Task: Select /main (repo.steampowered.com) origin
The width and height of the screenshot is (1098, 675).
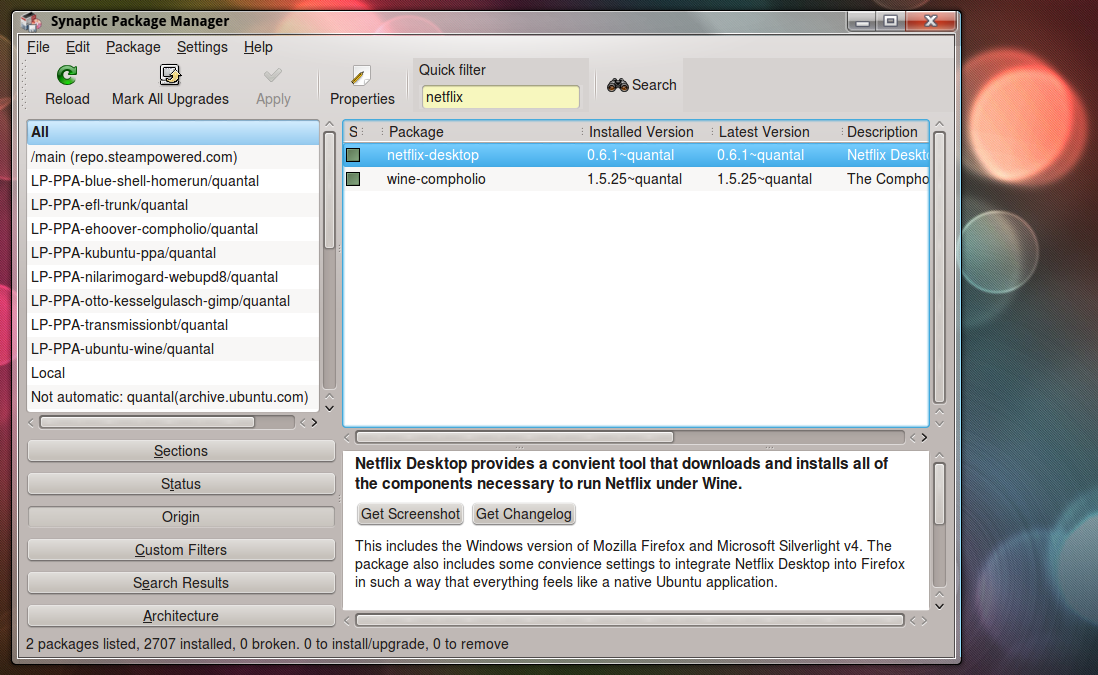Action: [173, 157]
